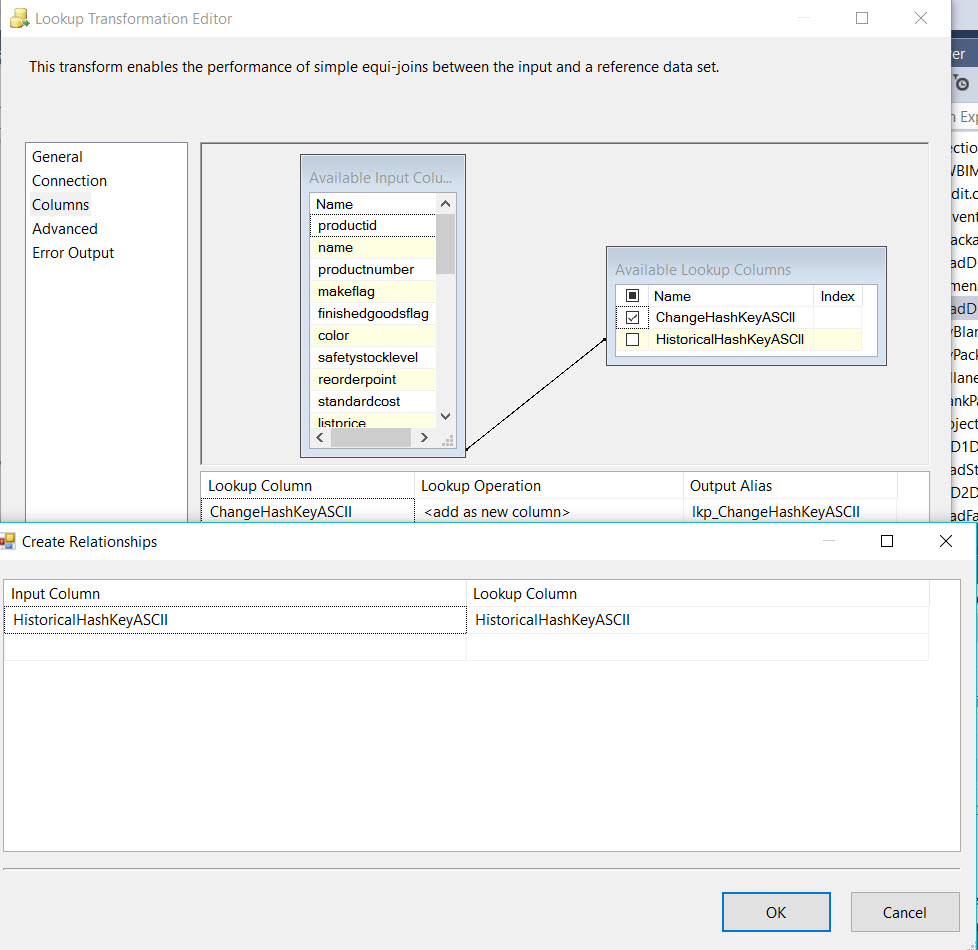Select standardcost input column
The image size is (978, 950).
(x=373, y=401)
